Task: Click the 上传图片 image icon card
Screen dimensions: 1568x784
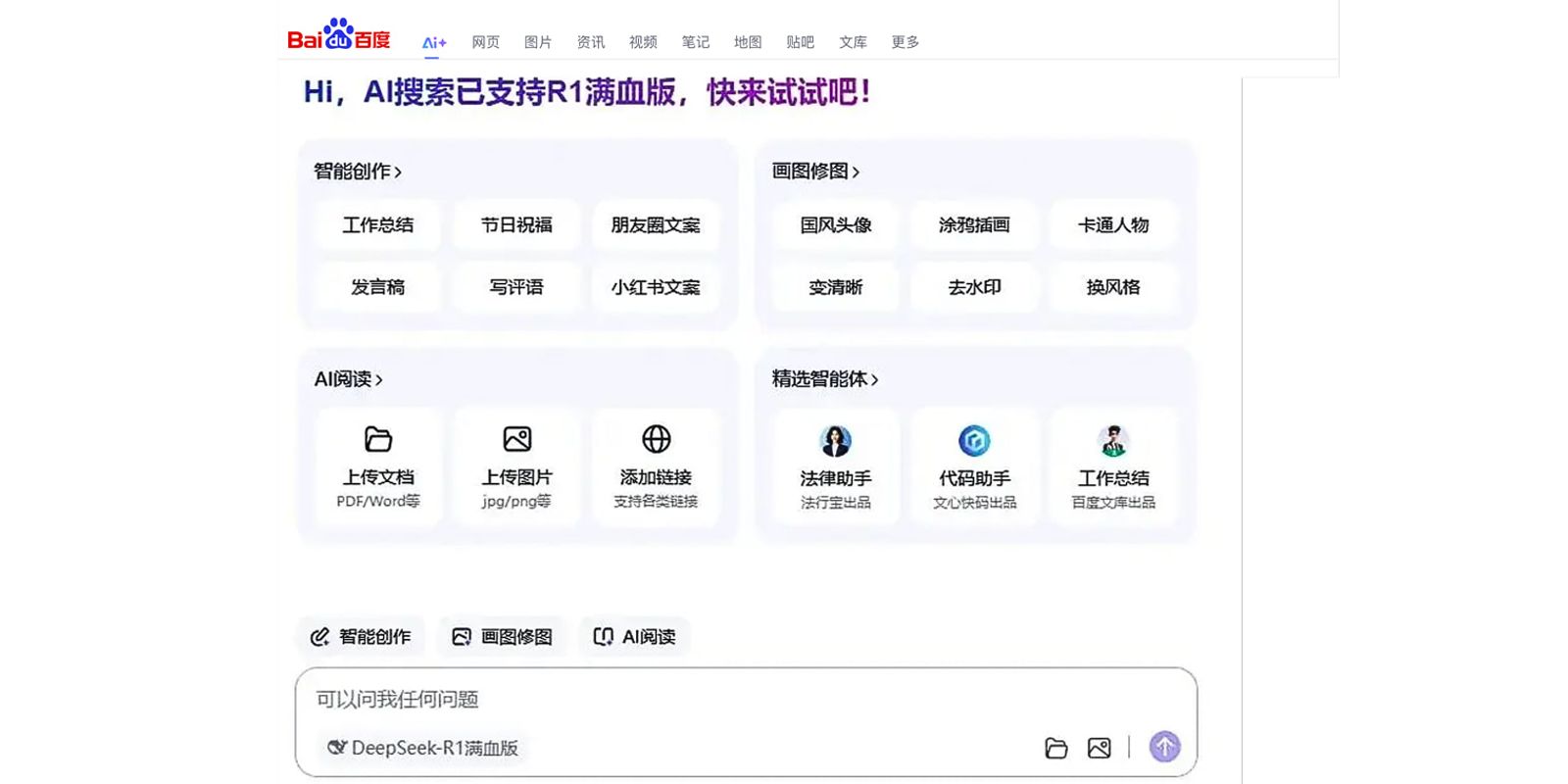Action: [516, 467]
